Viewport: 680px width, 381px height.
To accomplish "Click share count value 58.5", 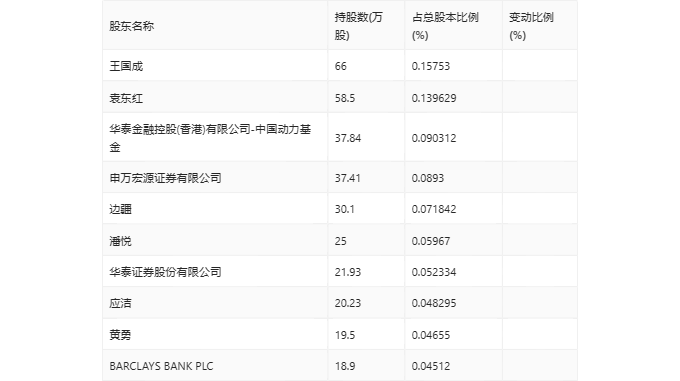I will click(345, 98).
